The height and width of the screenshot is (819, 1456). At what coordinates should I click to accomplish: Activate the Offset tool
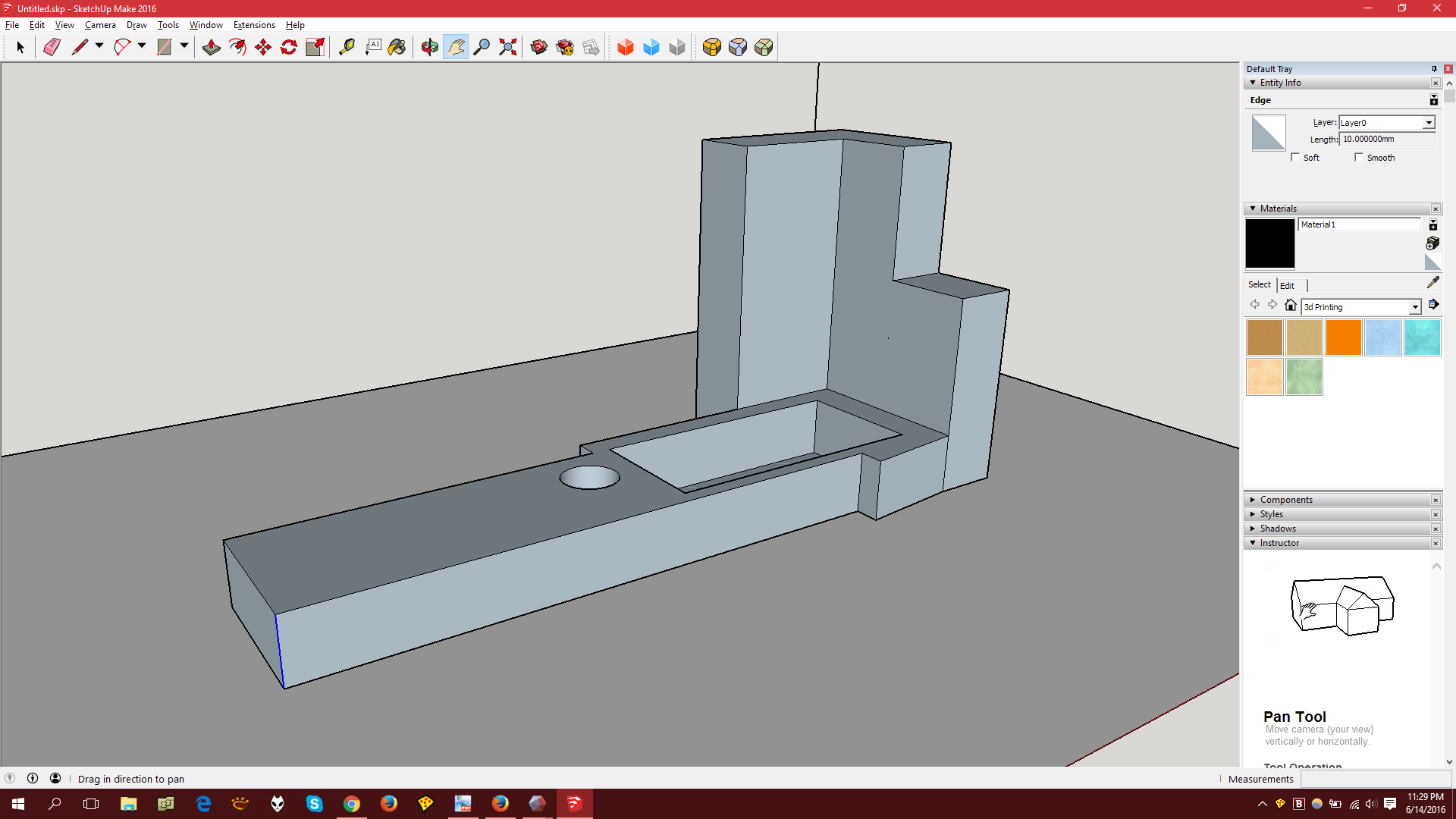[237, 47]
